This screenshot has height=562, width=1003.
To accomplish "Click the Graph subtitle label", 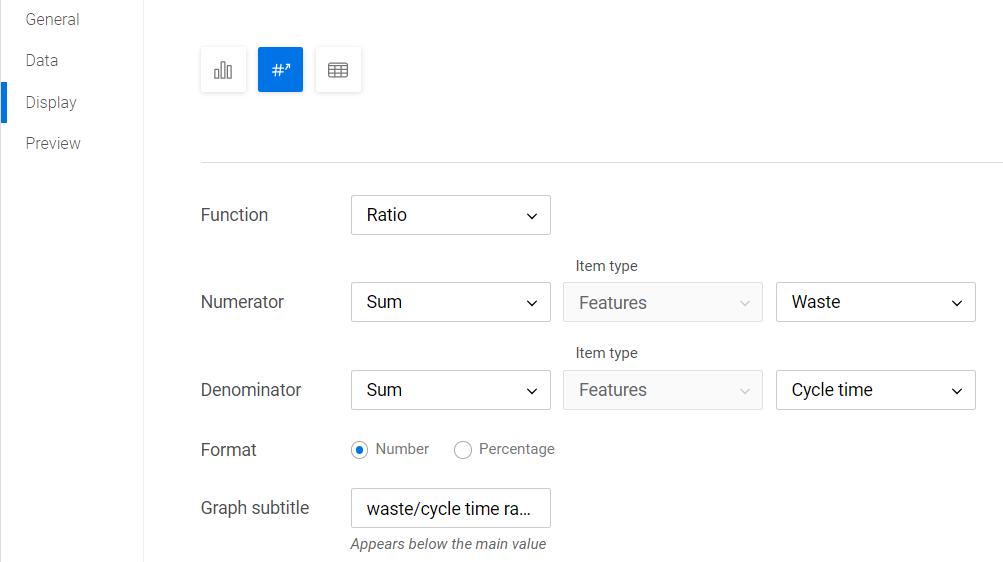I will [x=255, y=508].
